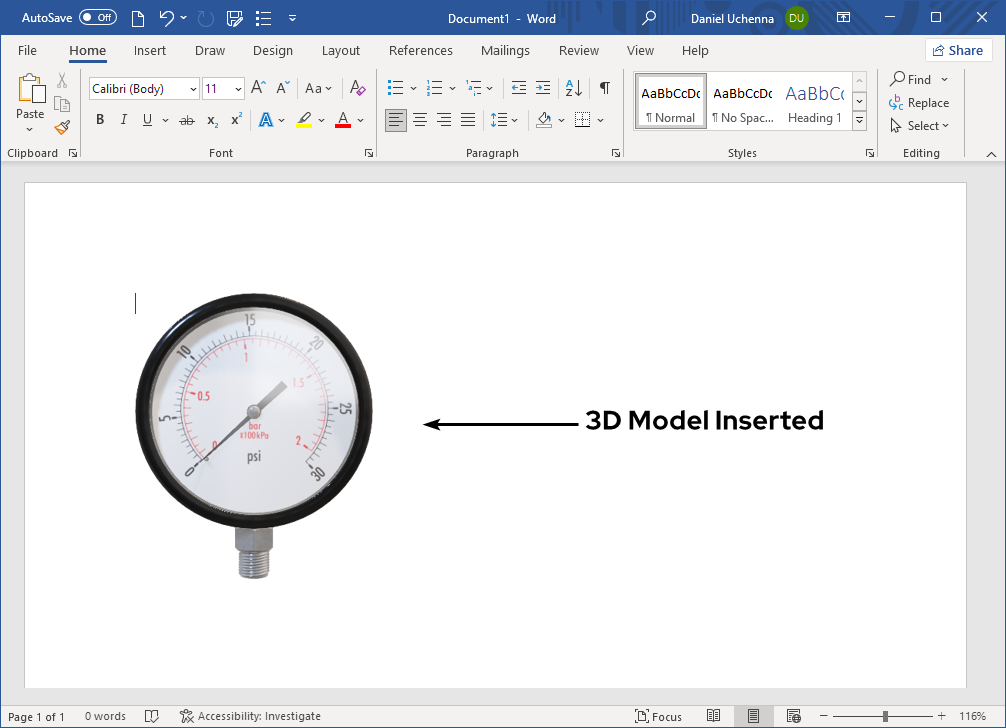Click the Clear All Formatting icon
1006x728 pixels.
point(357,88)
